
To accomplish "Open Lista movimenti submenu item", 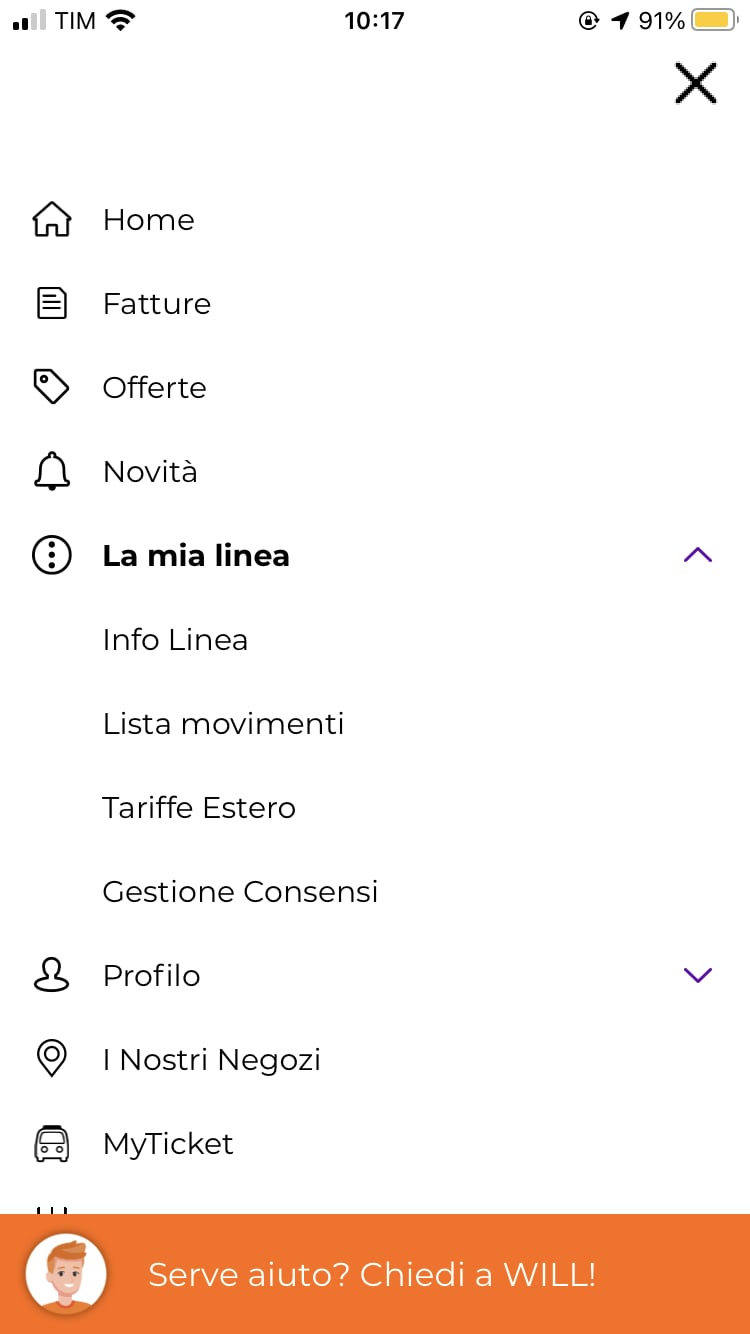I will point(223,724).
